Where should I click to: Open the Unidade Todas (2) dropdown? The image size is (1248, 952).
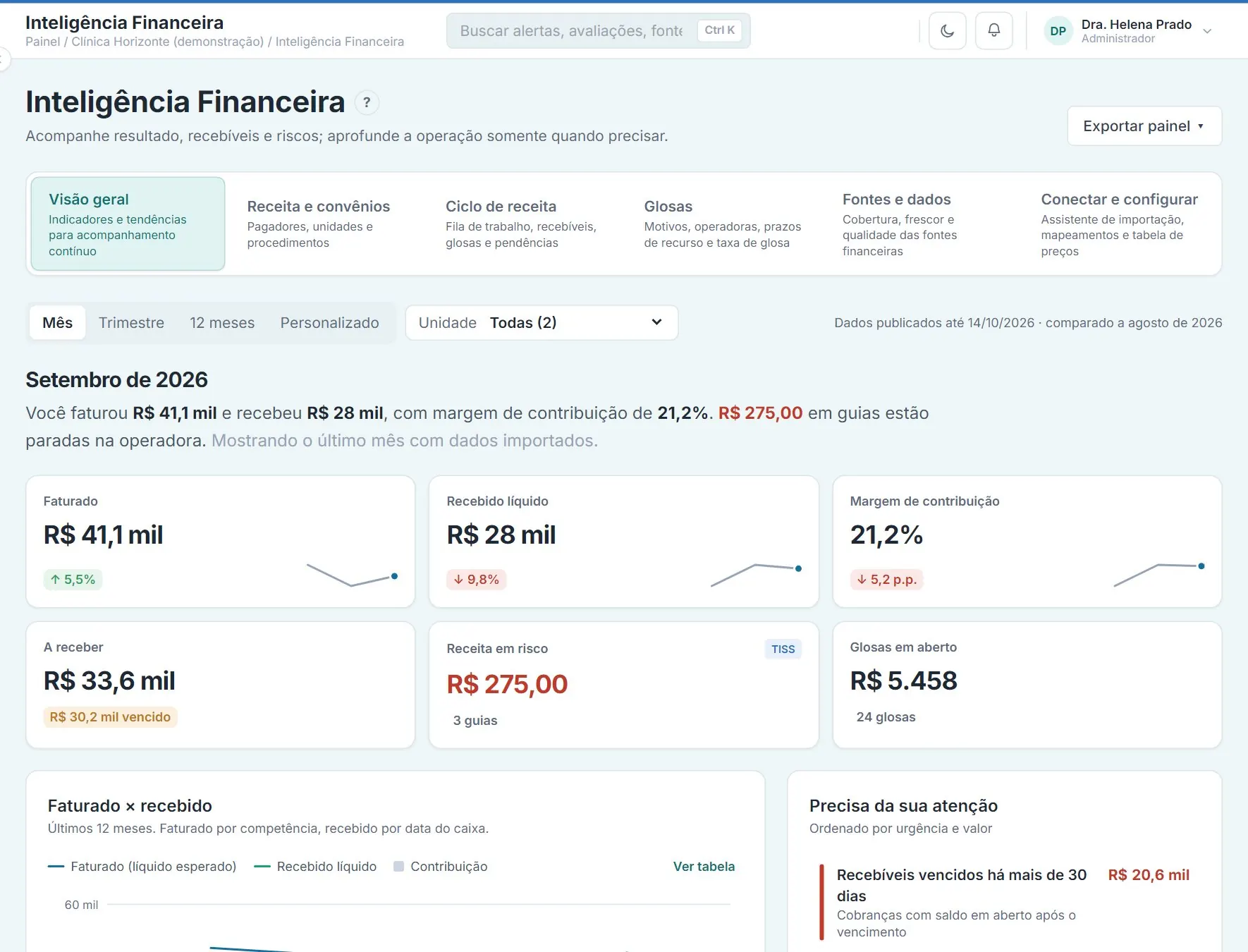tap(542, 323)
